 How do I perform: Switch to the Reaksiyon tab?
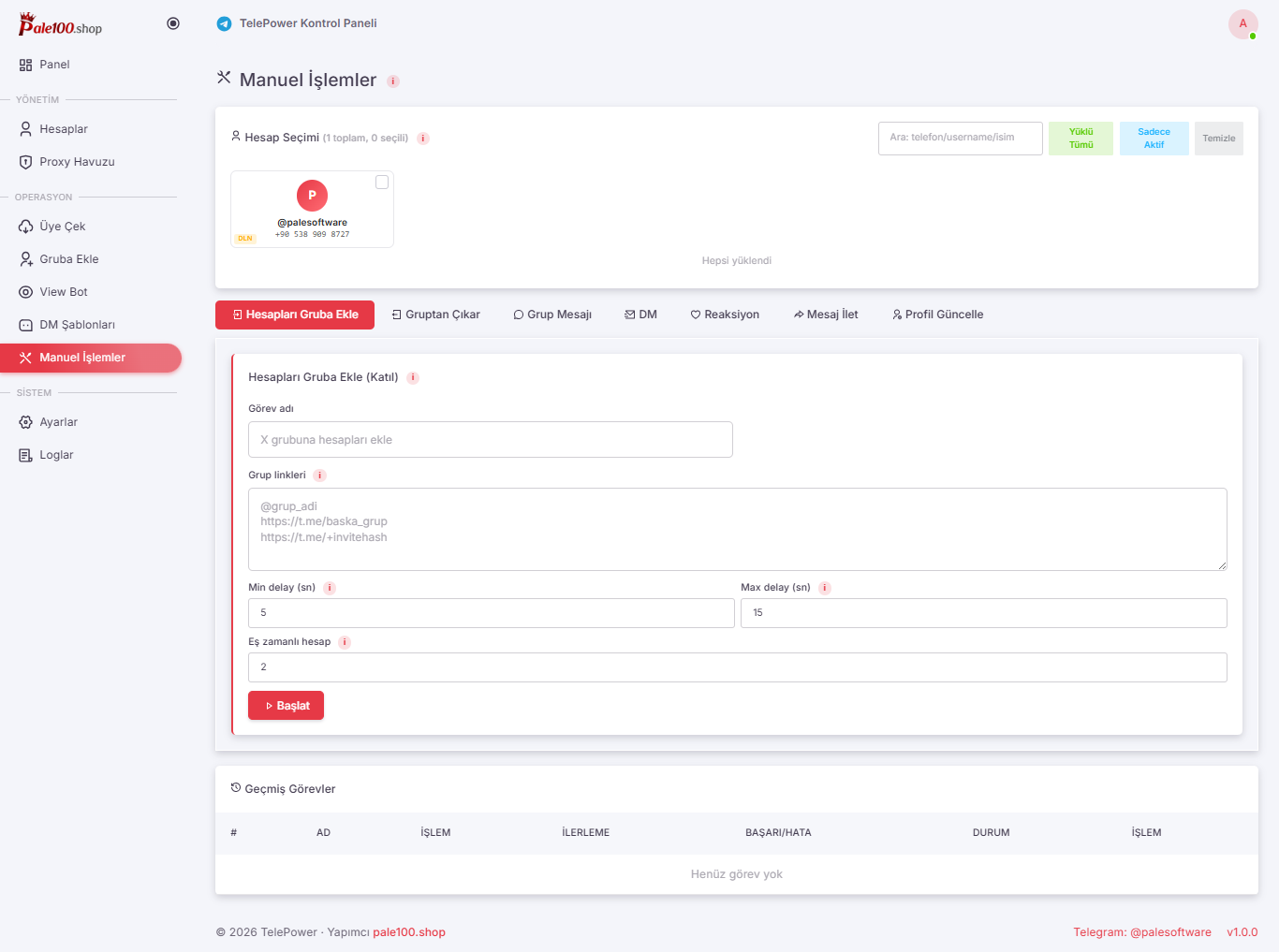pos(725,315)
